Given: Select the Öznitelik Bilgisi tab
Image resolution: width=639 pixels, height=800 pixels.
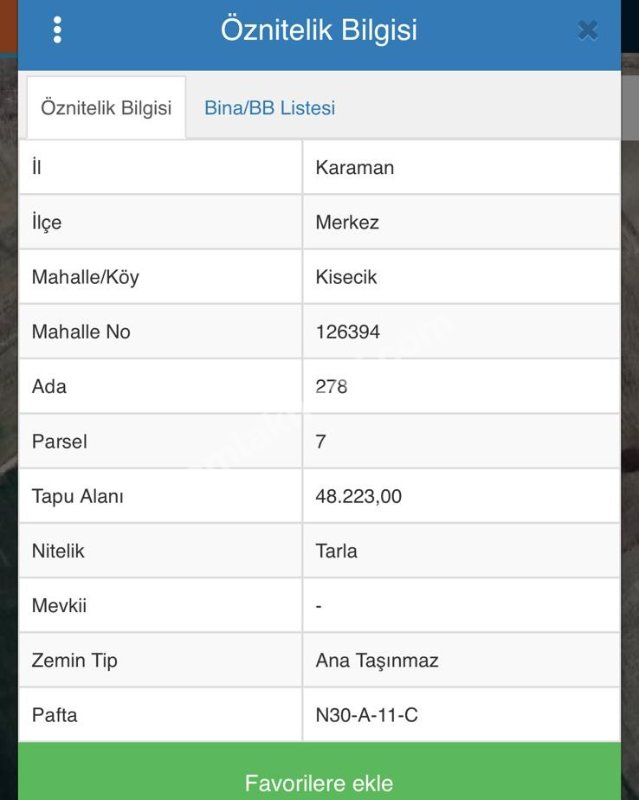Looking at the screenshot, I should 106,108.
